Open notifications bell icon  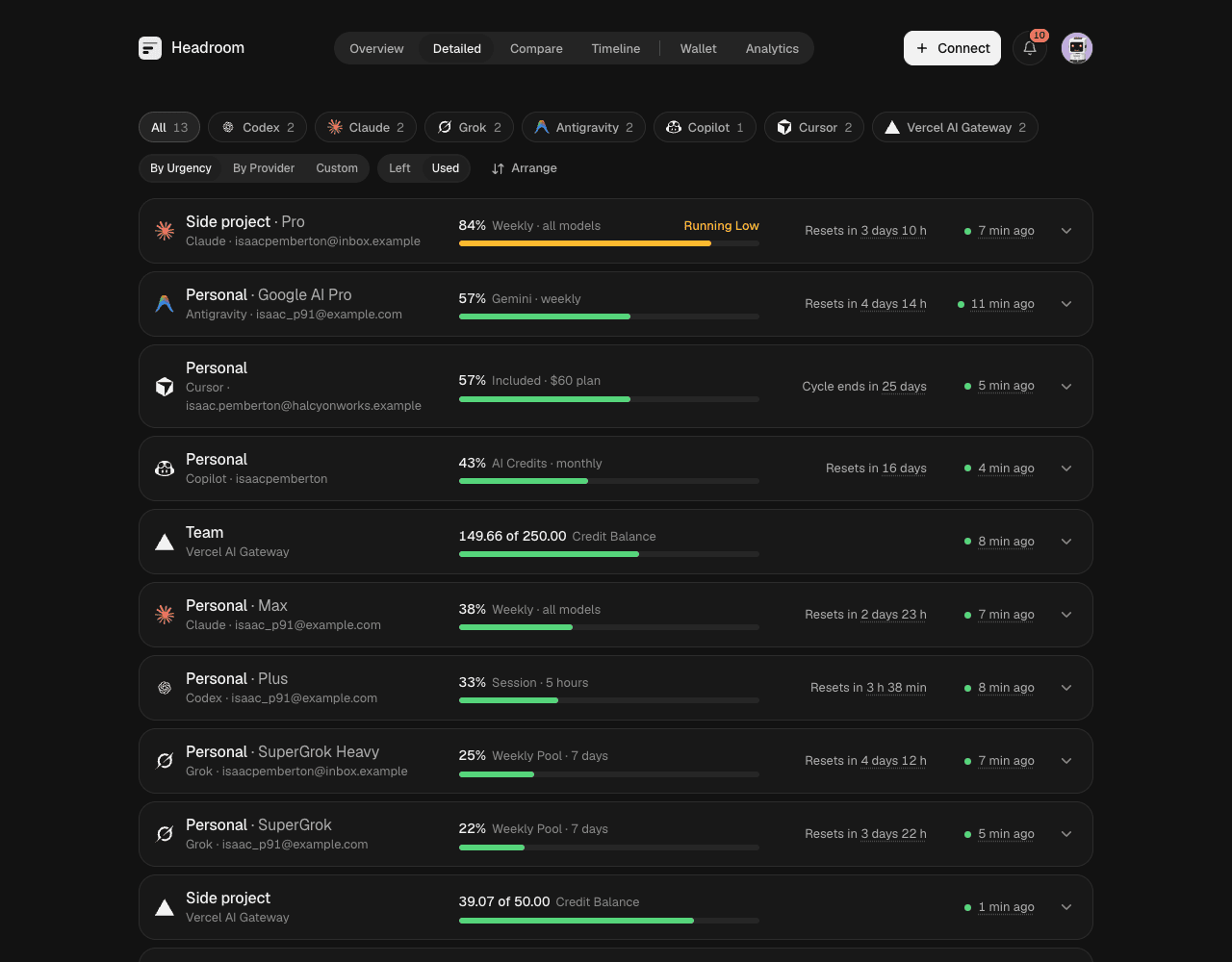point(1030,48)
